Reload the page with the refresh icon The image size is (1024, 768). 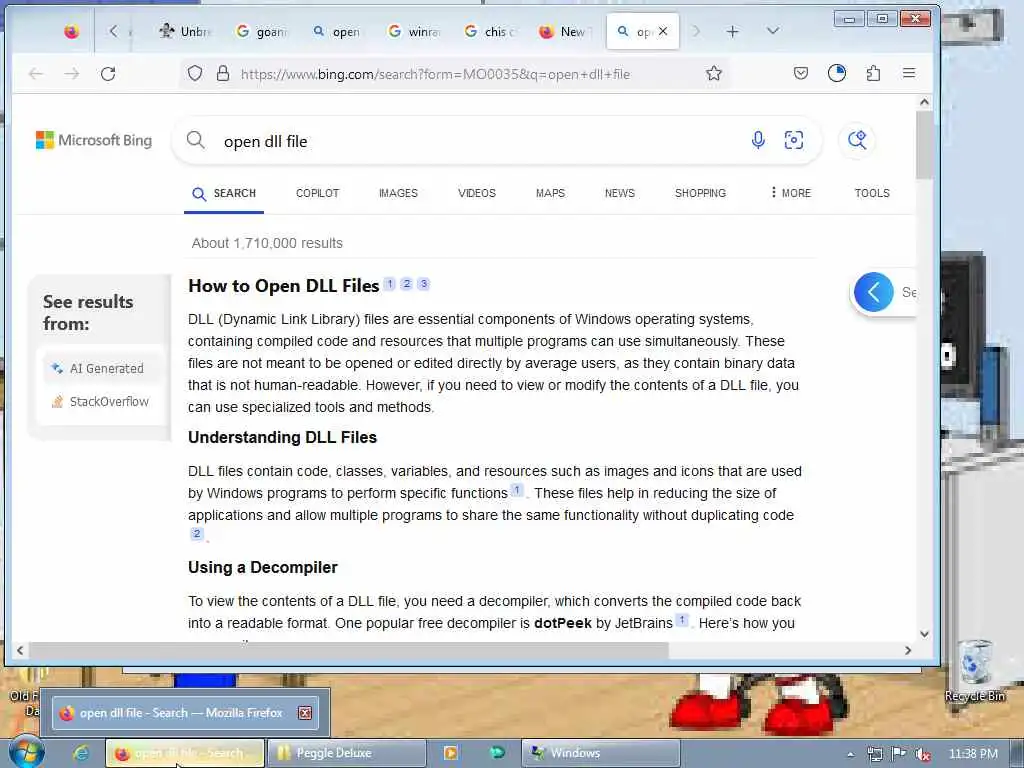click(x=108, y=74)
